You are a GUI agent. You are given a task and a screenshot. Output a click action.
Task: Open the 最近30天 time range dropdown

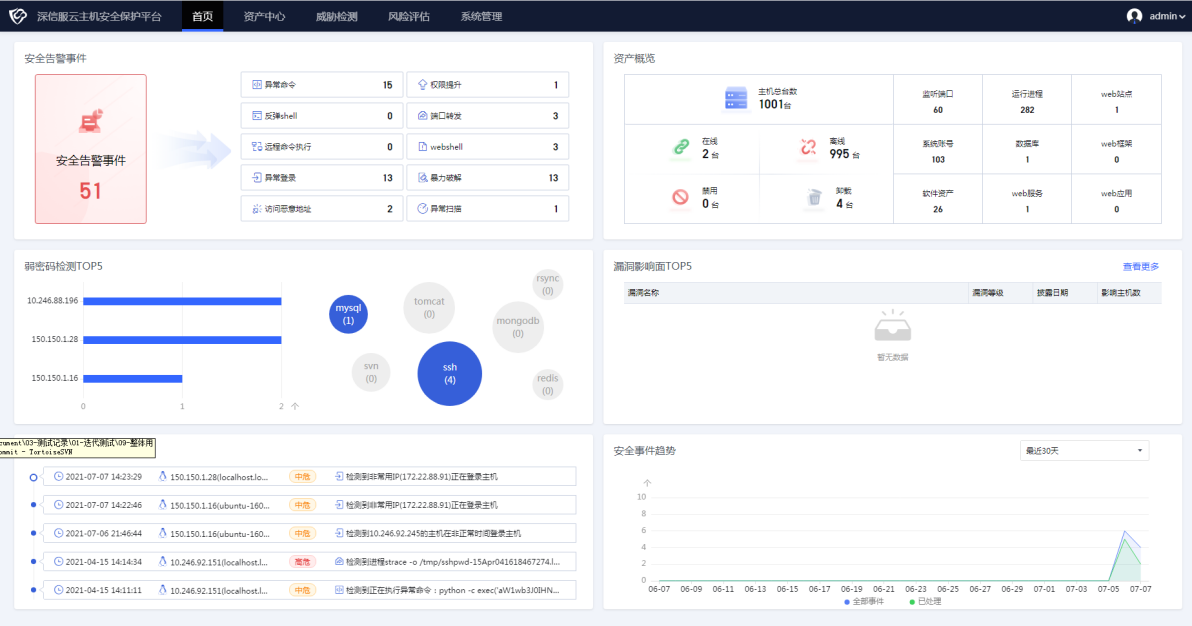point(1084,451)
